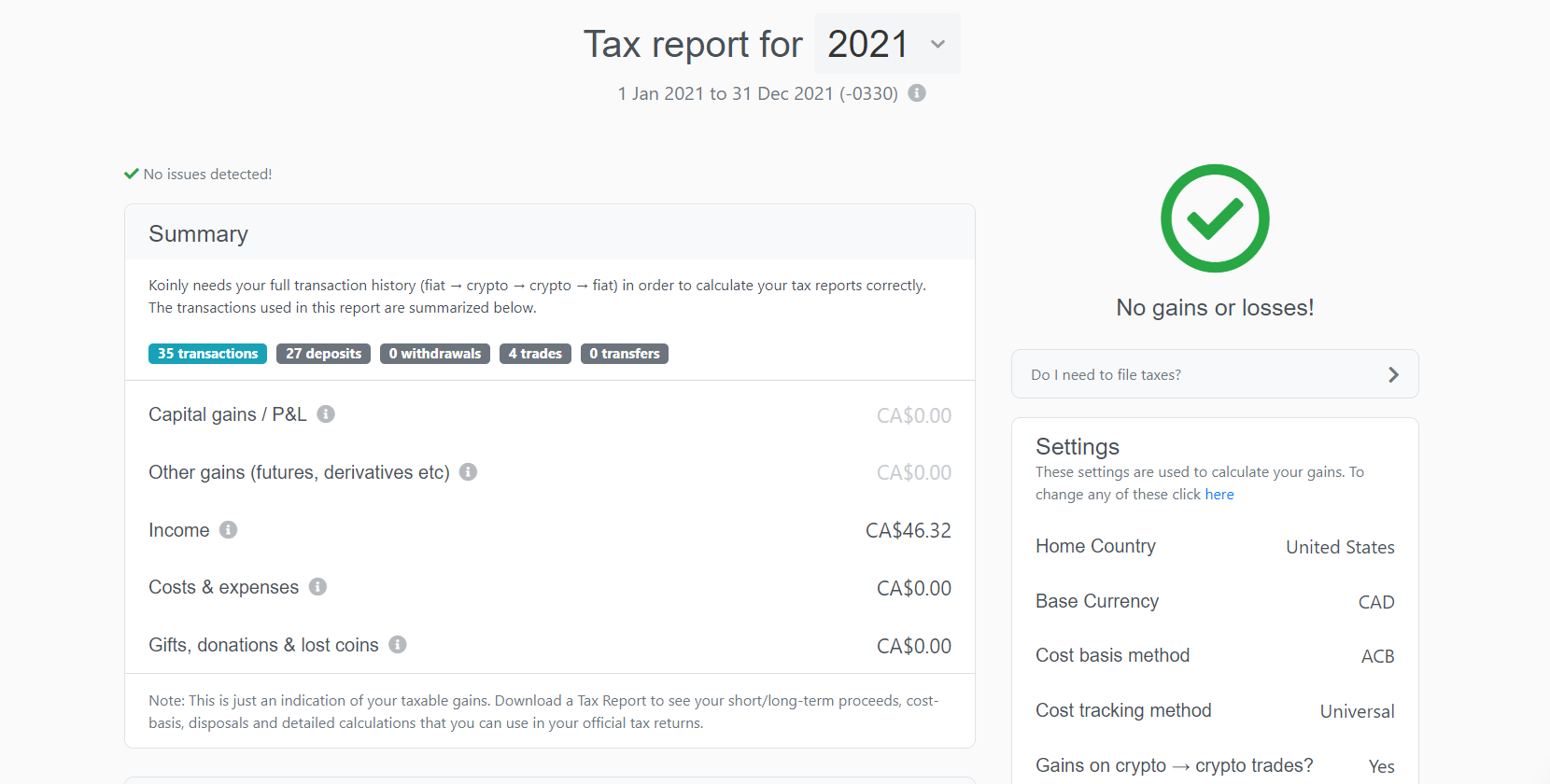Click the Yes value for crypto-to-crypto gains
1550x784 pixels.
1382,767
